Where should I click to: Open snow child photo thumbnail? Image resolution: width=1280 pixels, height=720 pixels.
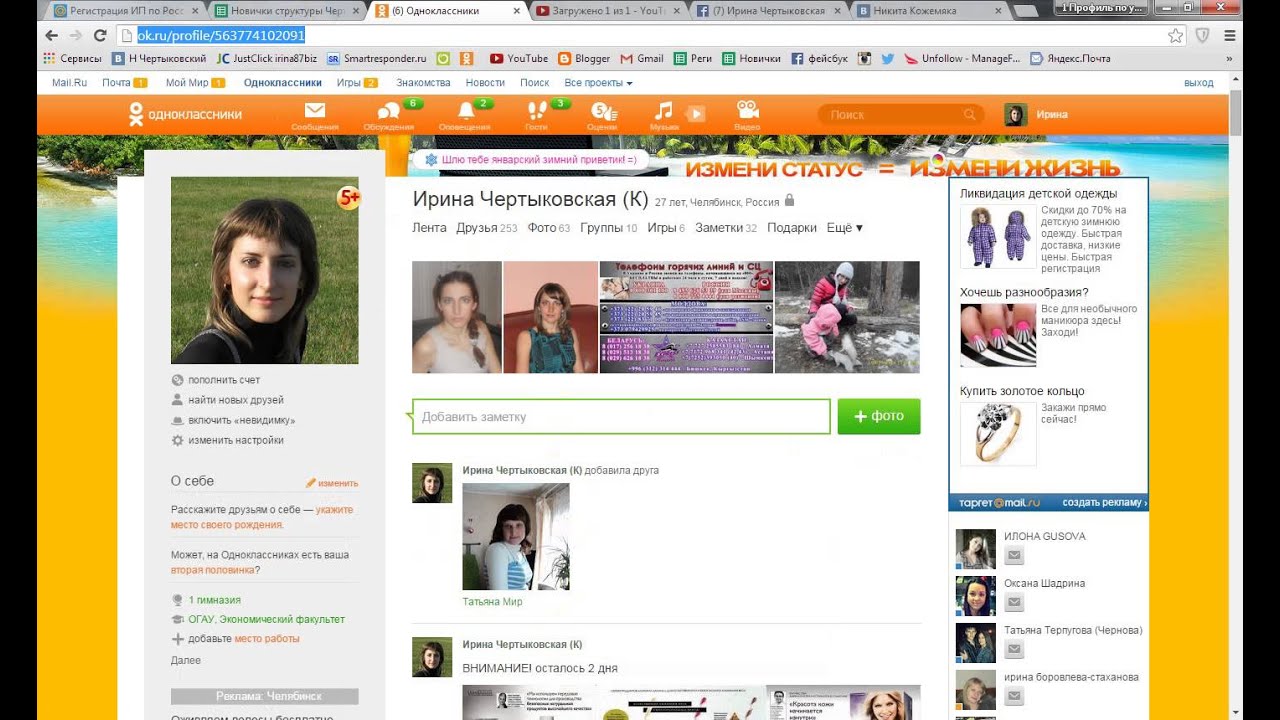point(847,317)
